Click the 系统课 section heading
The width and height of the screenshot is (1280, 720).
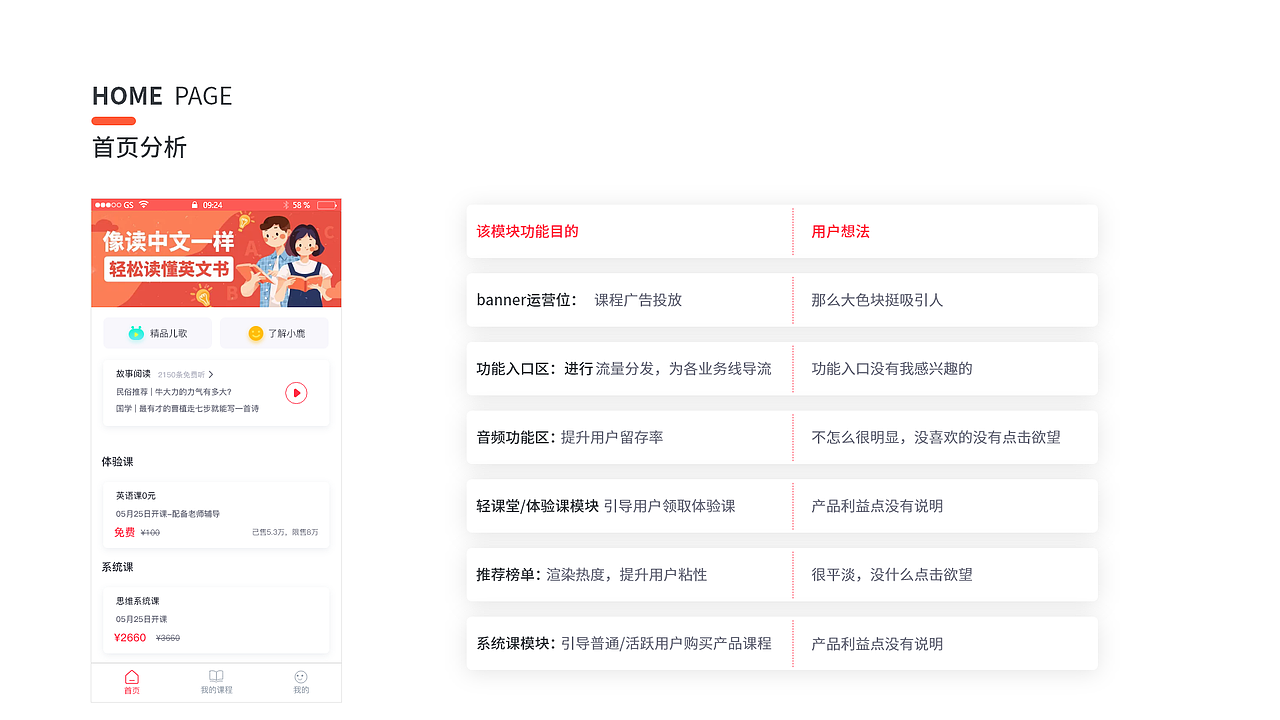point(117,567)
